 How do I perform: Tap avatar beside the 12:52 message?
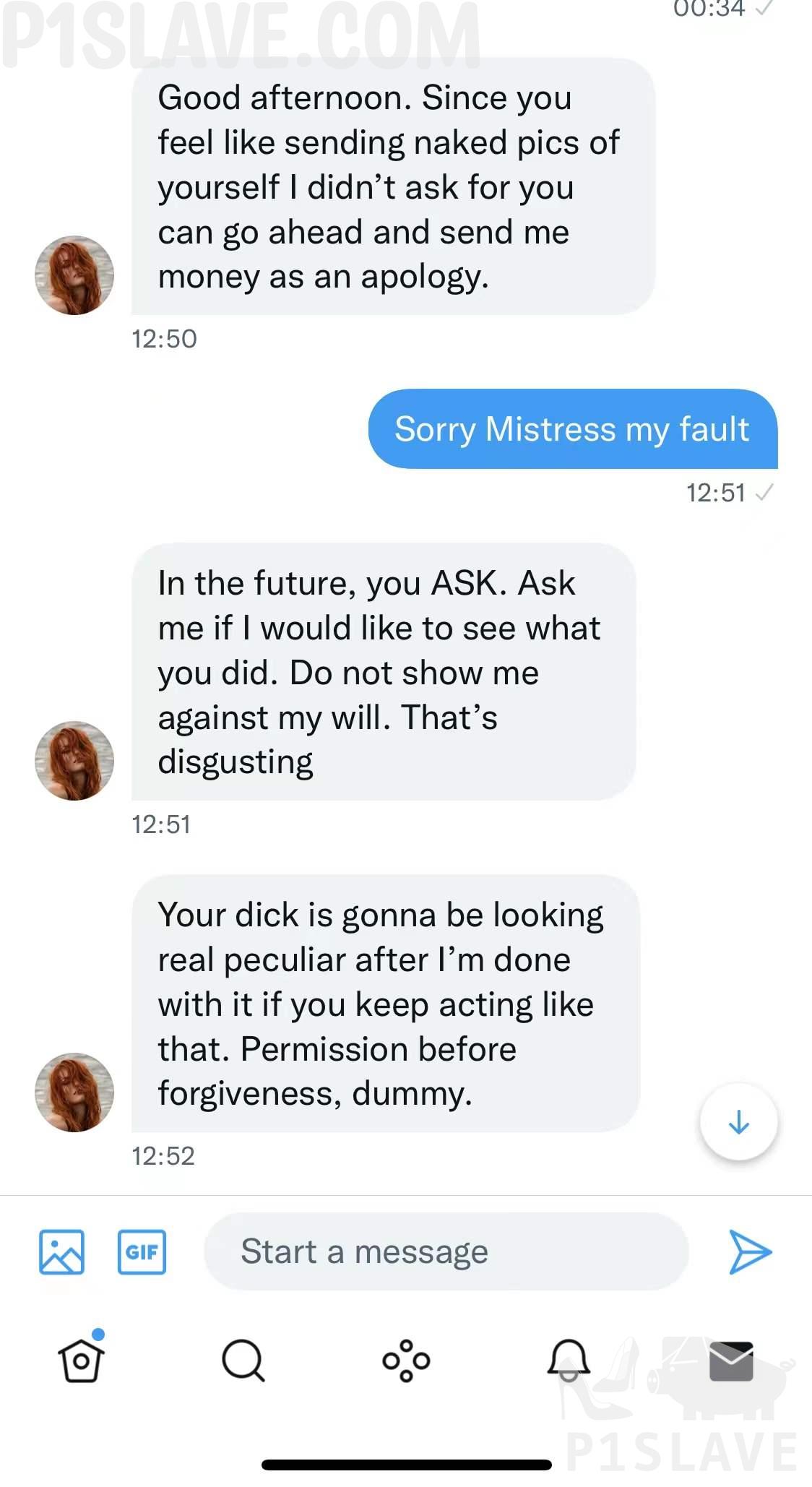pyautogui.click(x=74, y=1092)
